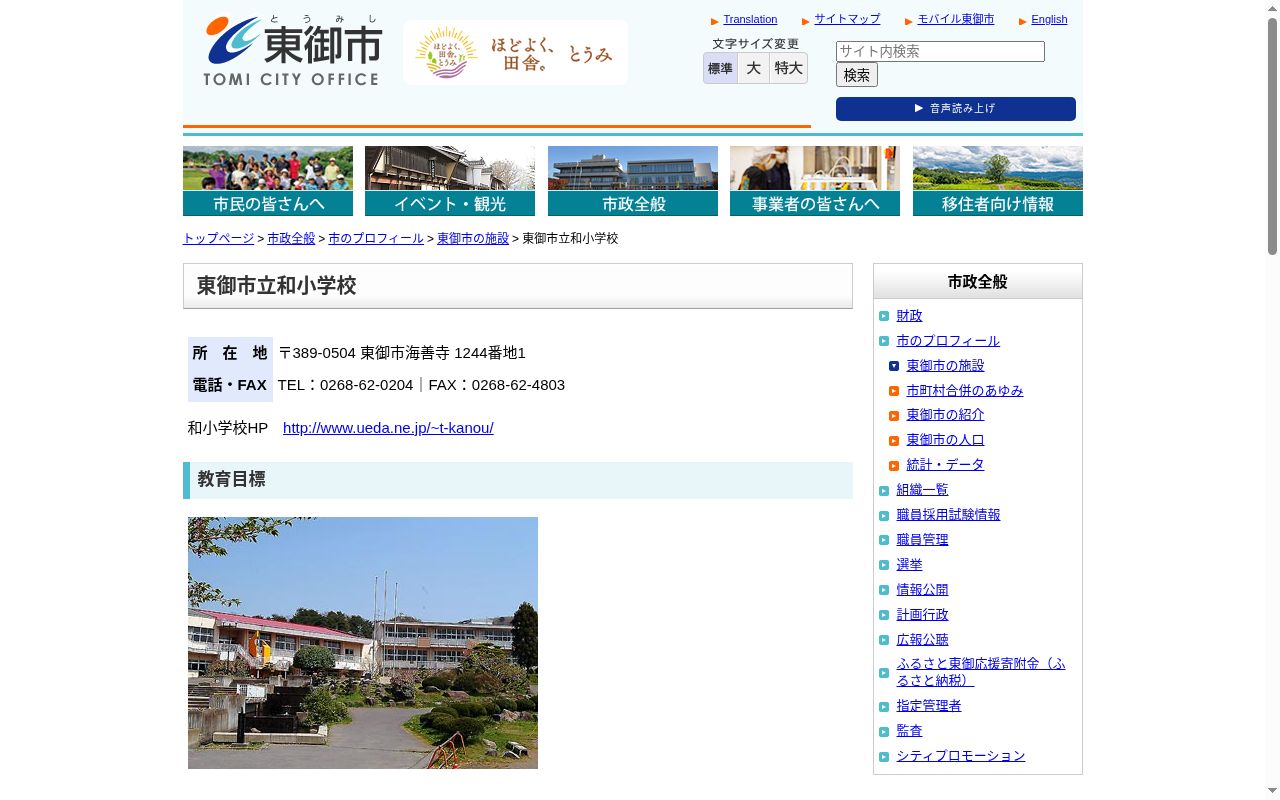1280x800 pixels.
Task: Go to 市のプロフィール in breadcrumb
Action: tap(376, 239)
